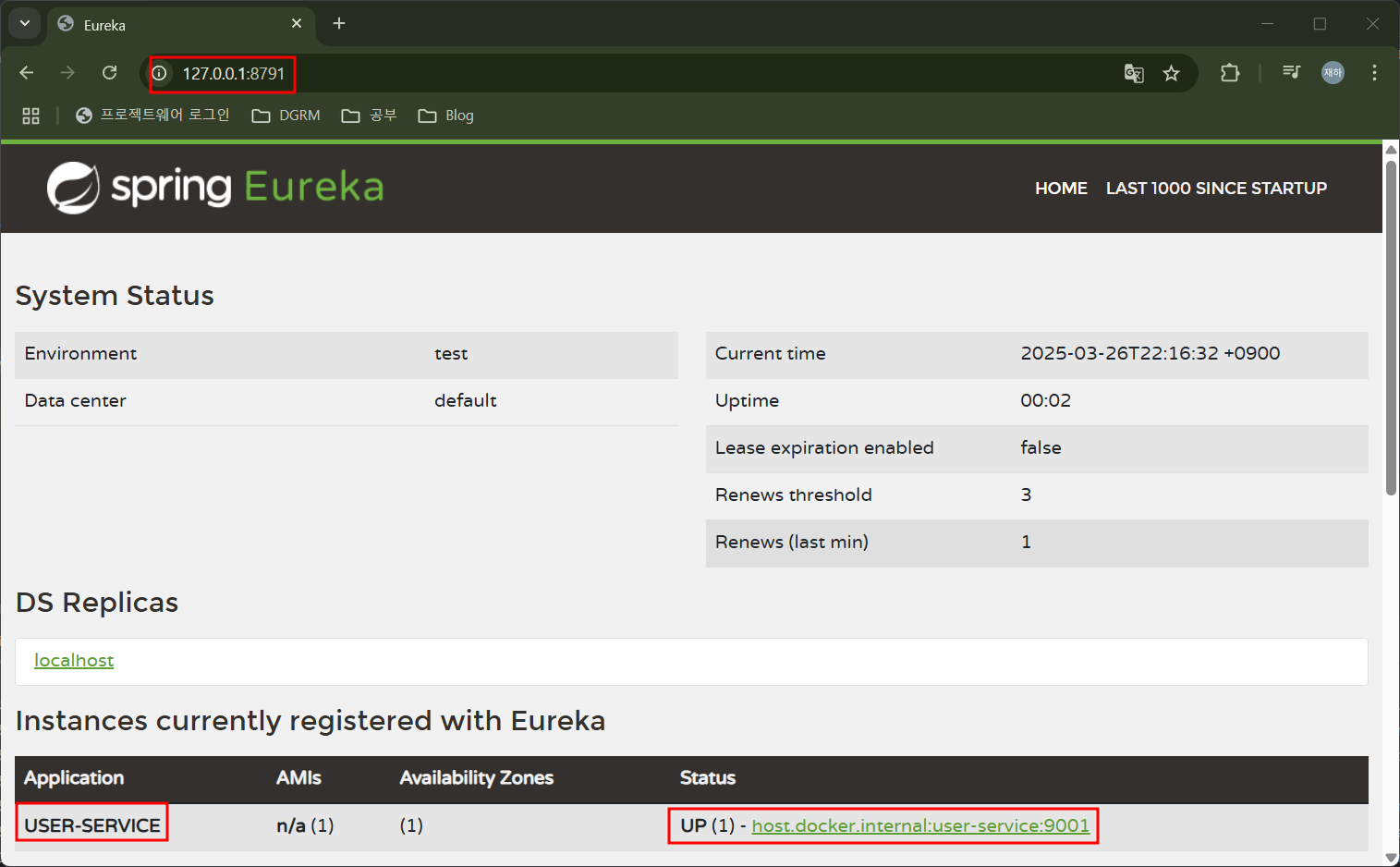
Task: Select the Eureka browser tab
Action: pyautogui.click(x=180, y=25)
